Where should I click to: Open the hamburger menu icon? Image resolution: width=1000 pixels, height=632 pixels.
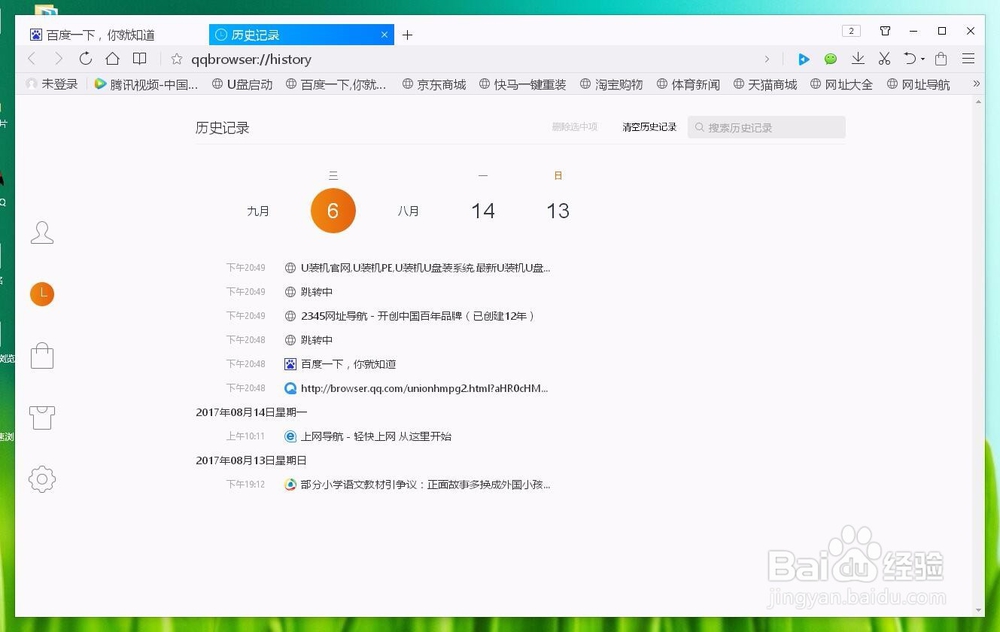point(968,59)
